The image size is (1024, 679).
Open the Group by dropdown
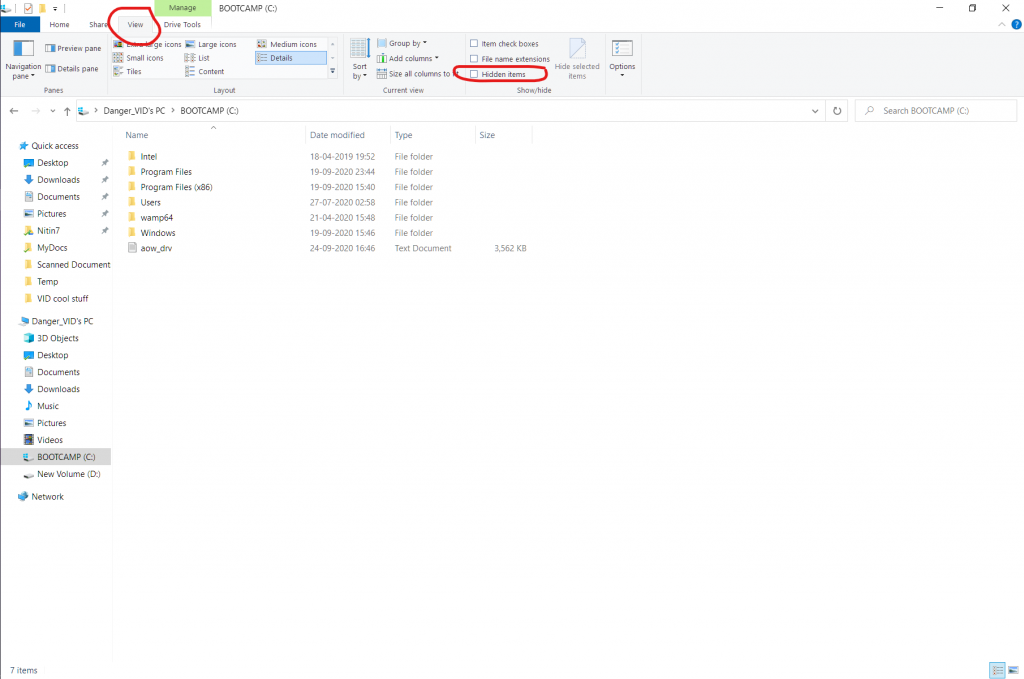402,43
